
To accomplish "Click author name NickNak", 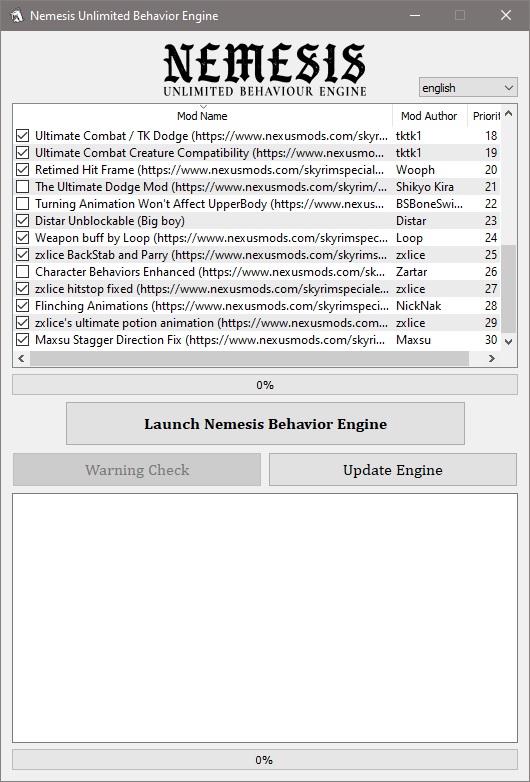I will (419, 305).
